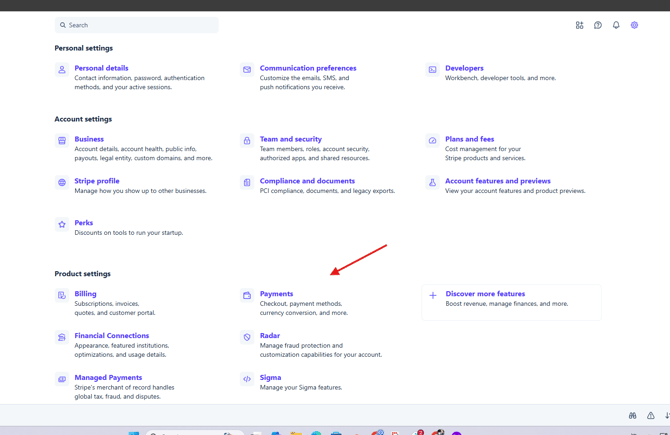Click the flask icon beside Account features and previews
Viewport: 670px width, 435px height.
tap(432, 182)
